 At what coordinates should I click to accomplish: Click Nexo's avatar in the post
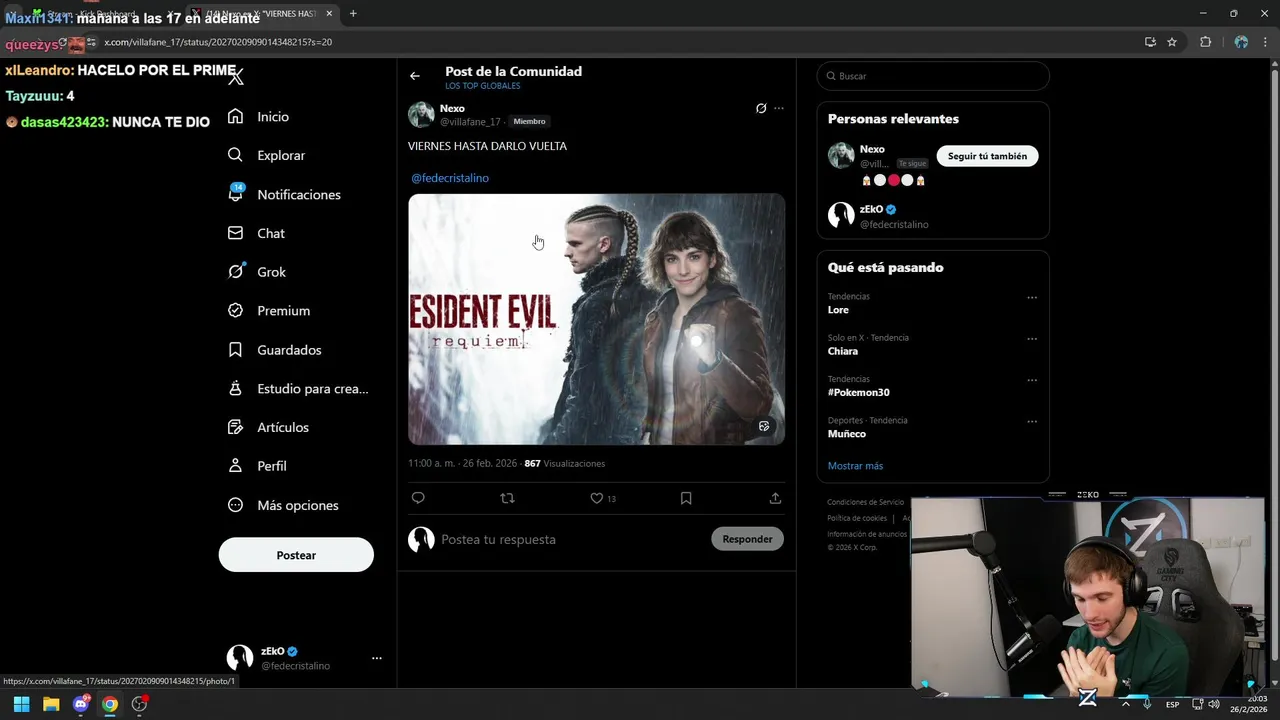421,114
